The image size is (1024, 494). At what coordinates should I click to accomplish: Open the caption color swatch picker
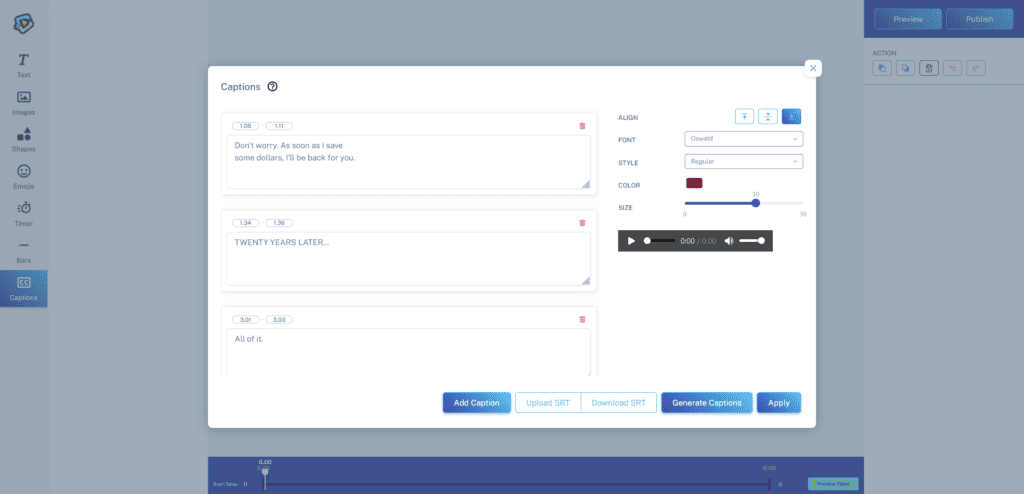pos(694,183)
